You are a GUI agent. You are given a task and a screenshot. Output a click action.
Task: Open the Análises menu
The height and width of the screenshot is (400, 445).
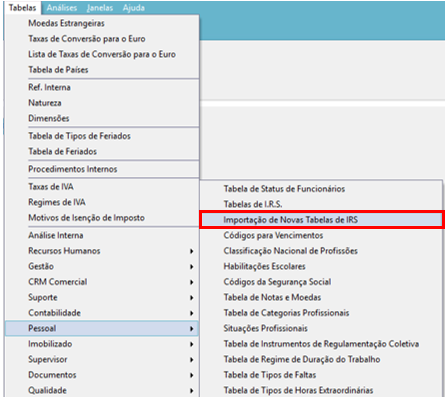click(x=62, y=8)
